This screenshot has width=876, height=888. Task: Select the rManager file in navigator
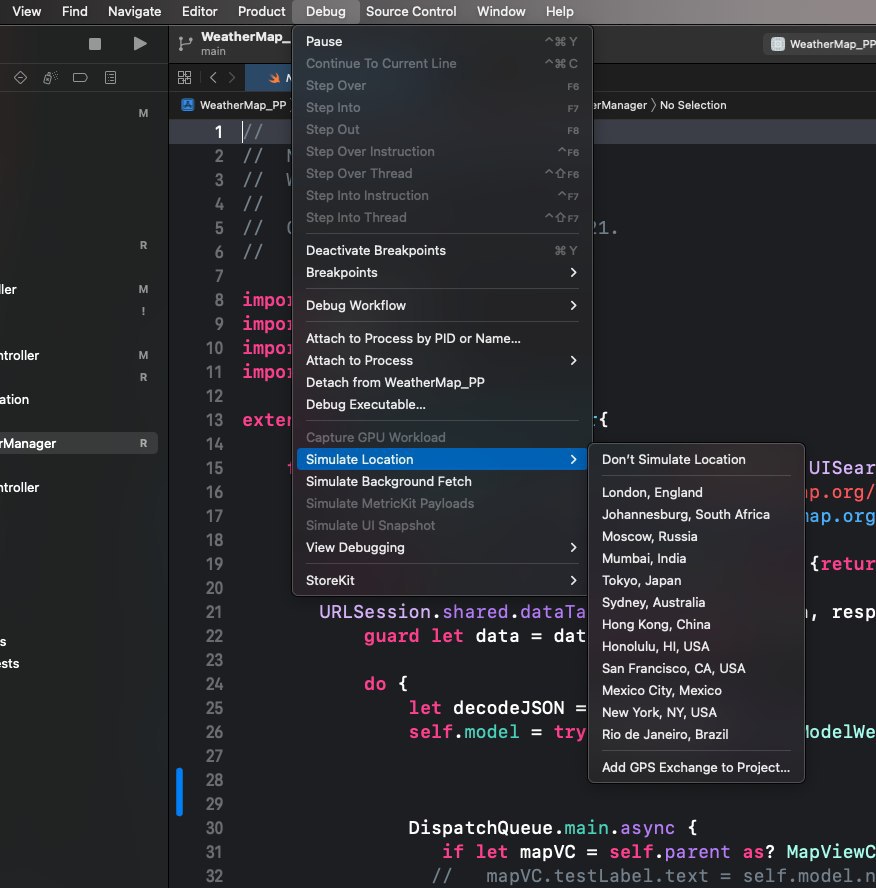(78, 443)
